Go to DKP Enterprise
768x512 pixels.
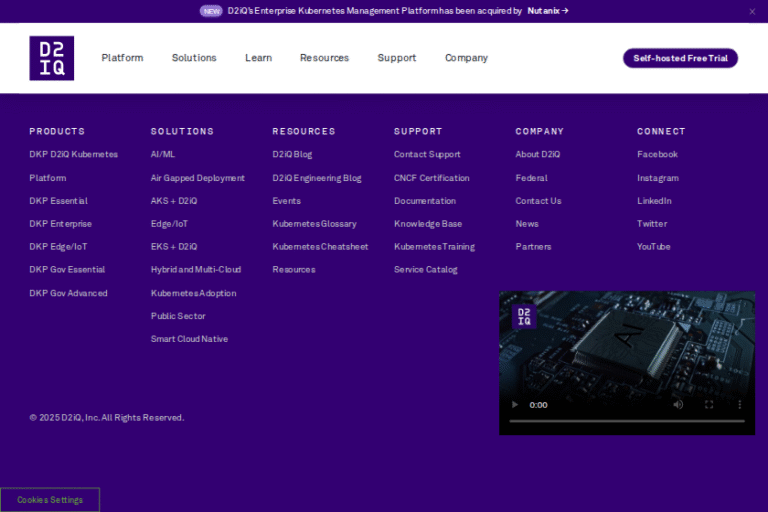point(60,224)
